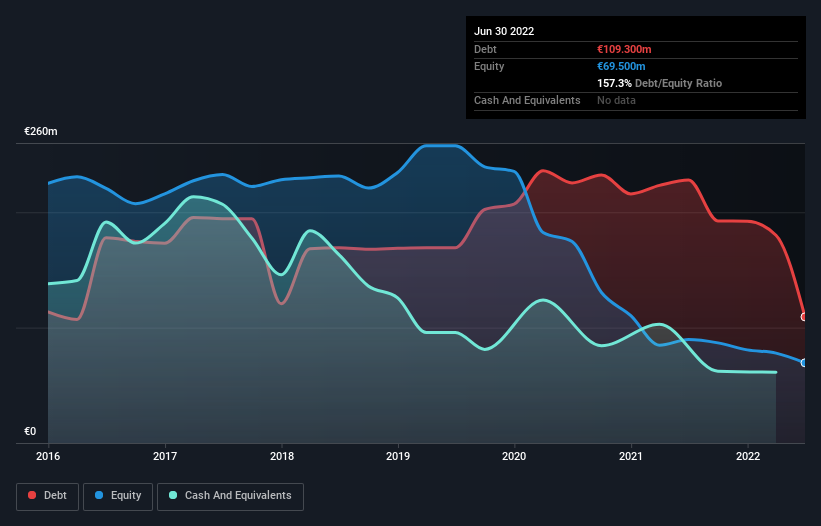Screen dimensions: 821x526
Task: Click the teal Cash And Equivalents legend dot
Action: coord(173,495)
